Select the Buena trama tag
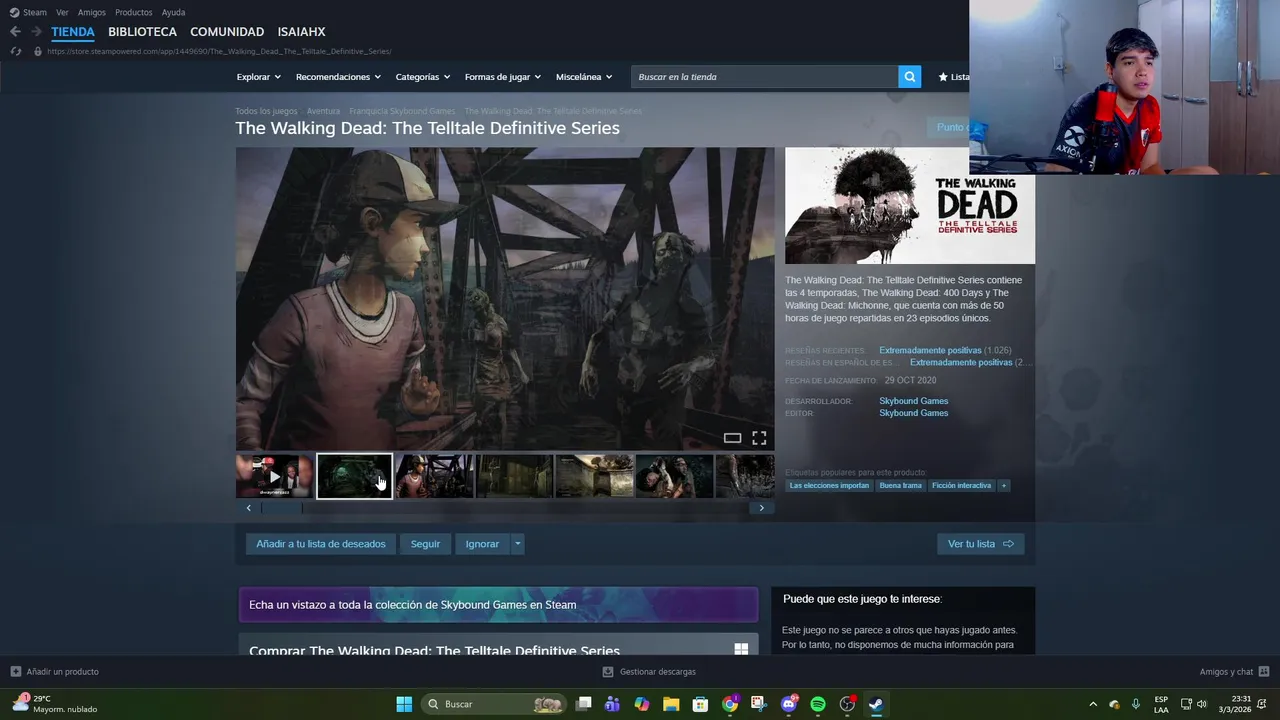 [901, 486]
